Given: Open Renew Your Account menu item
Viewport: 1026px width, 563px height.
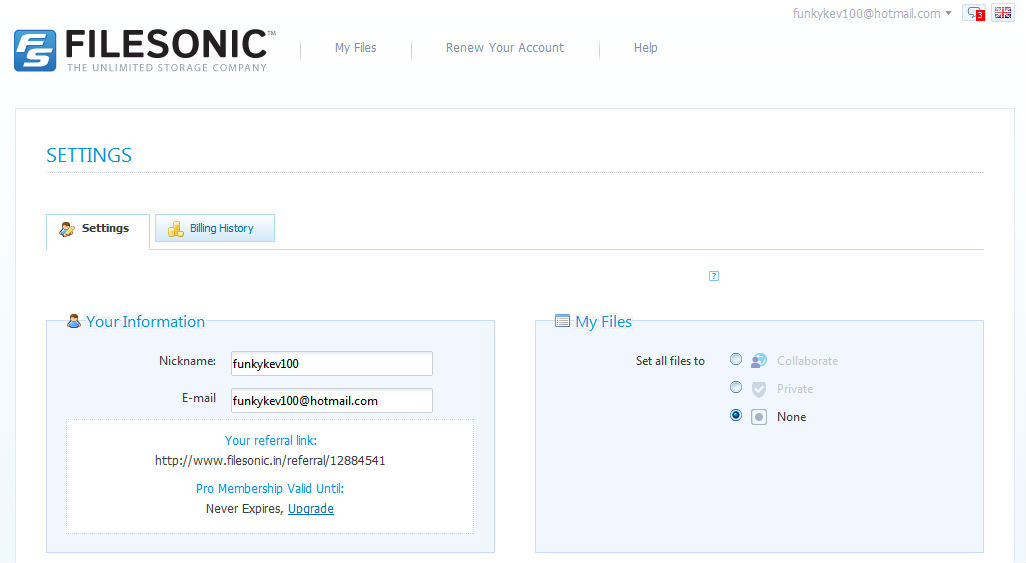Looking at the screenshot, I should pyautogui.click(x=504, y=48).
